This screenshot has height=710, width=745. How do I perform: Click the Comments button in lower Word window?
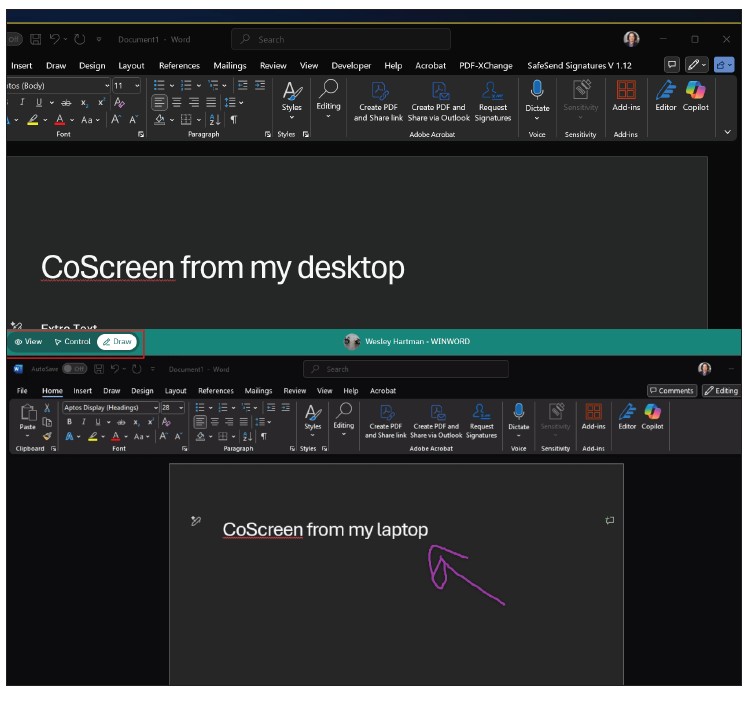click(x=671, y=391)
